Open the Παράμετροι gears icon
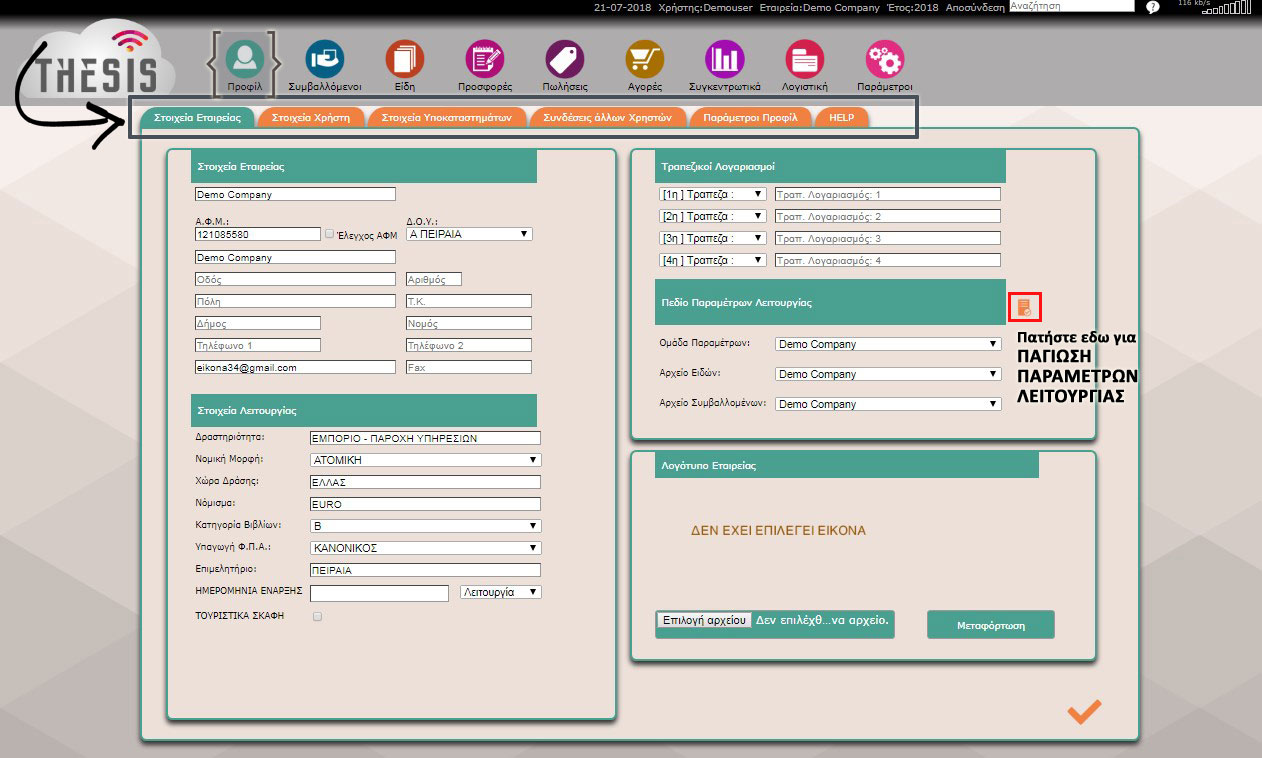This screenshot has height=758, width=1262. pyautogui.click(x=884, y=60)
